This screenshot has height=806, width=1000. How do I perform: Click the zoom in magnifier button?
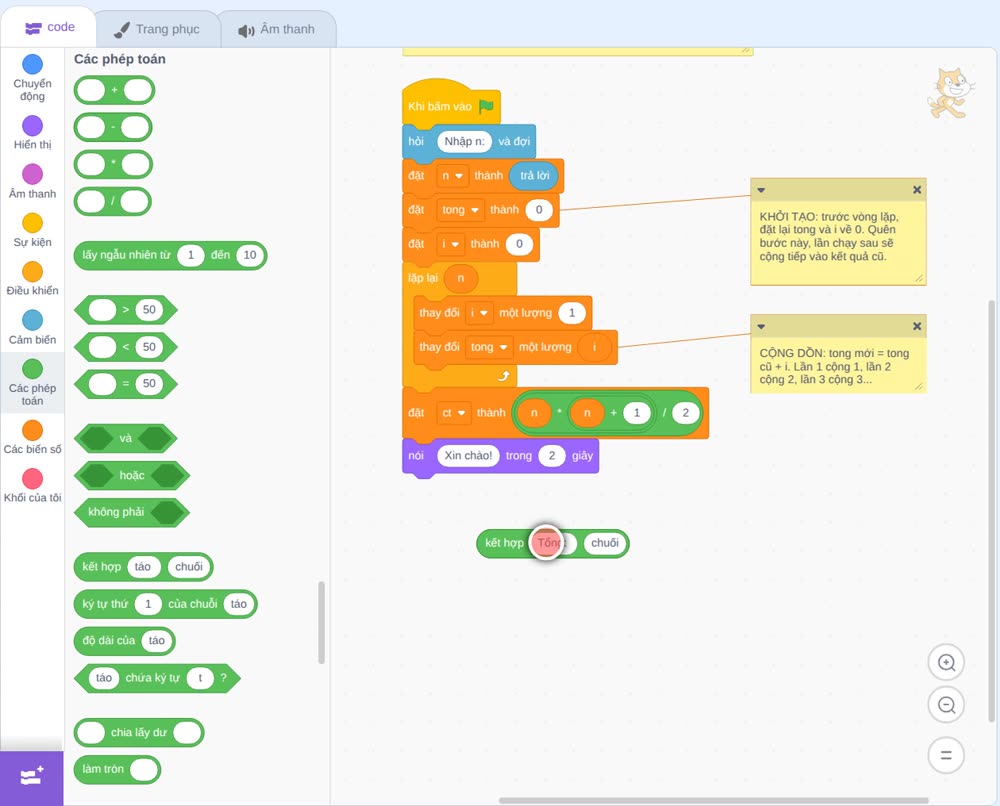[946, 663]
